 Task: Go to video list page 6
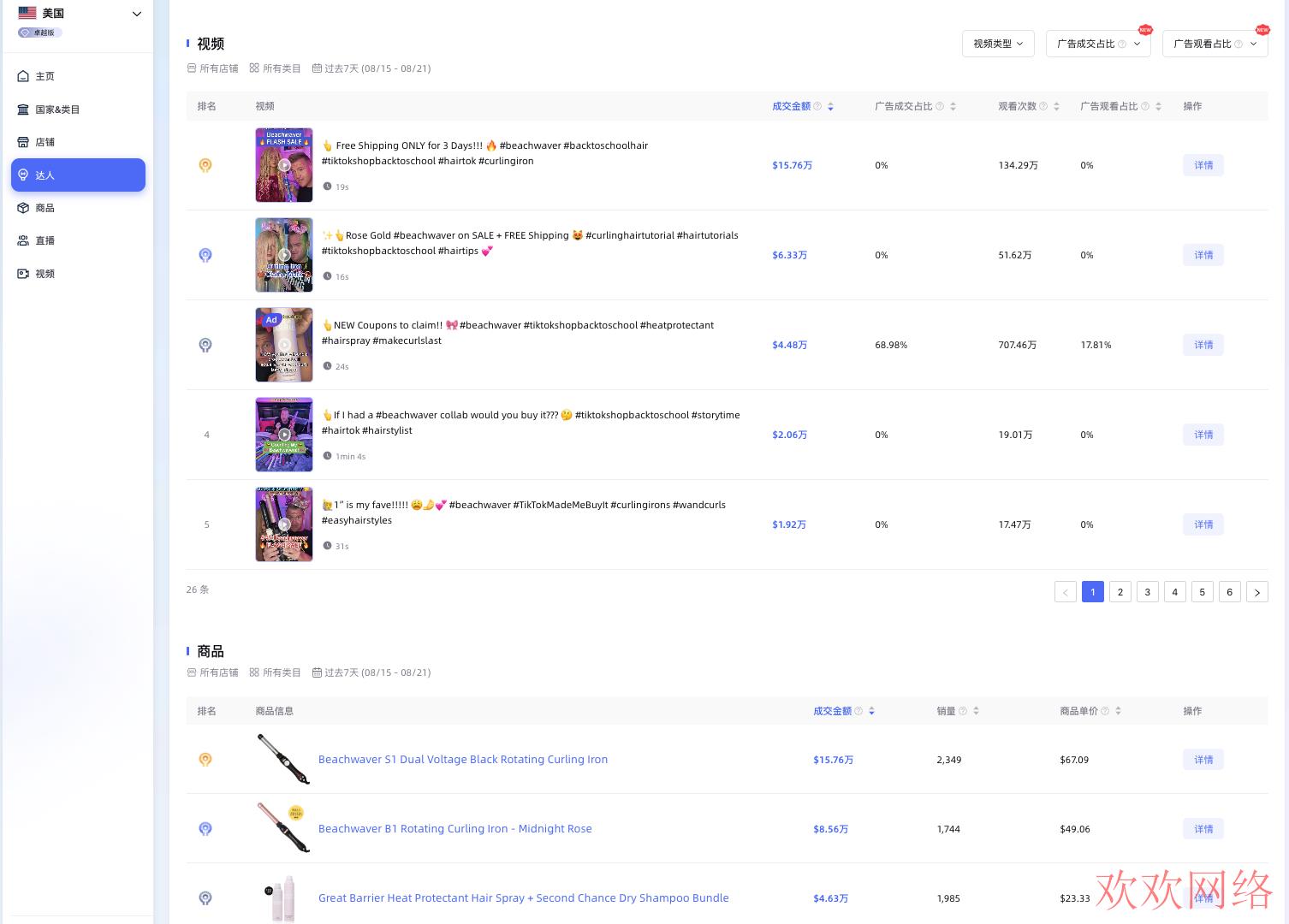coord(1230,592)
